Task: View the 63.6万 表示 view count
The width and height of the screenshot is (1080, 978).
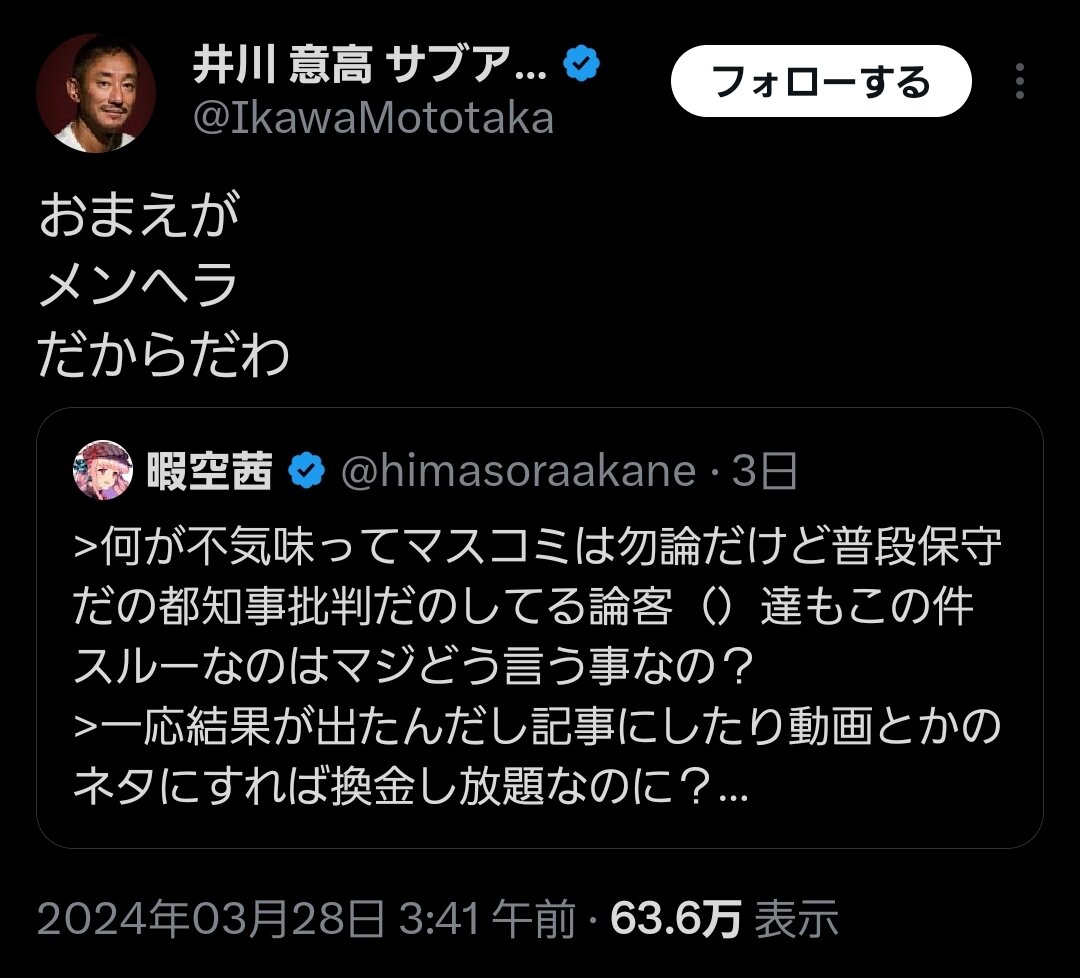Action: pos(724,919)
